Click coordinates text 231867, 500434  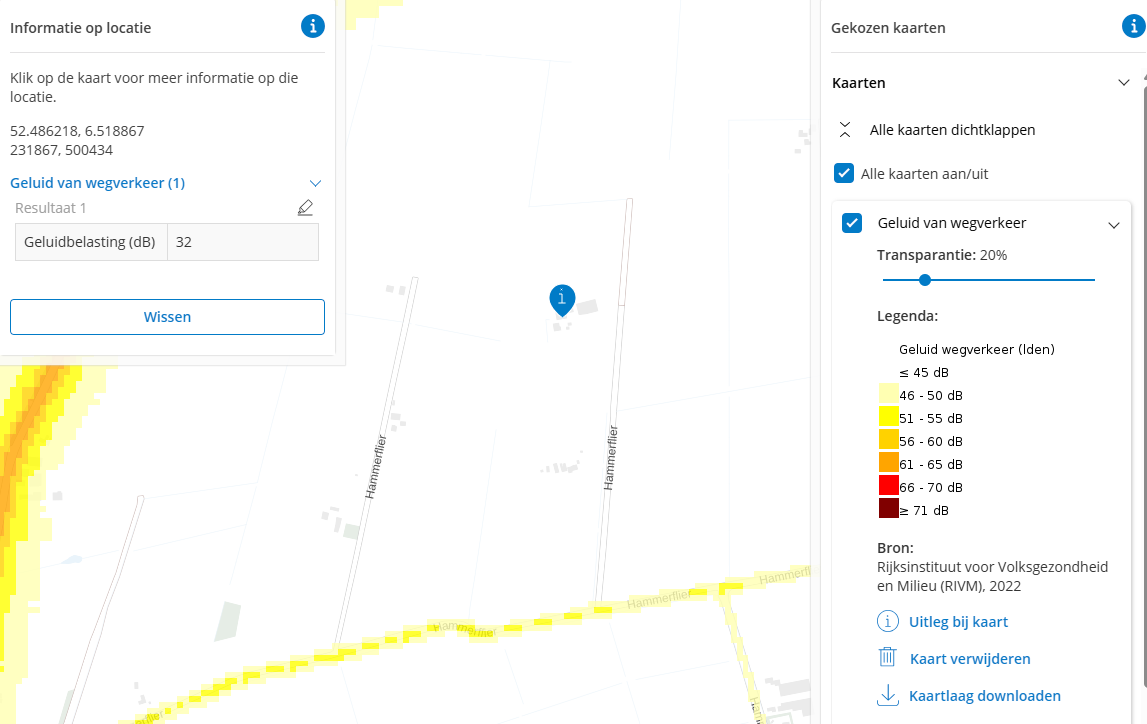[61, 150]
